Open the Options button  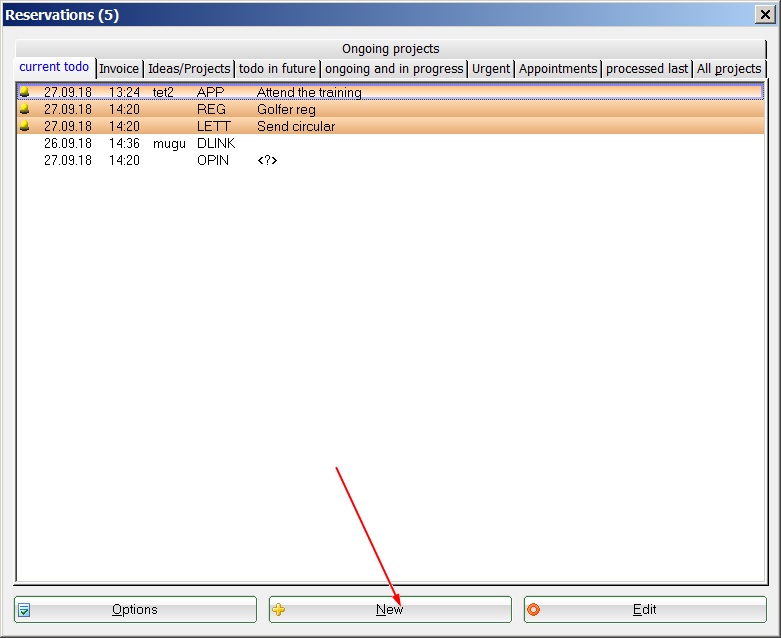(135, 610)
